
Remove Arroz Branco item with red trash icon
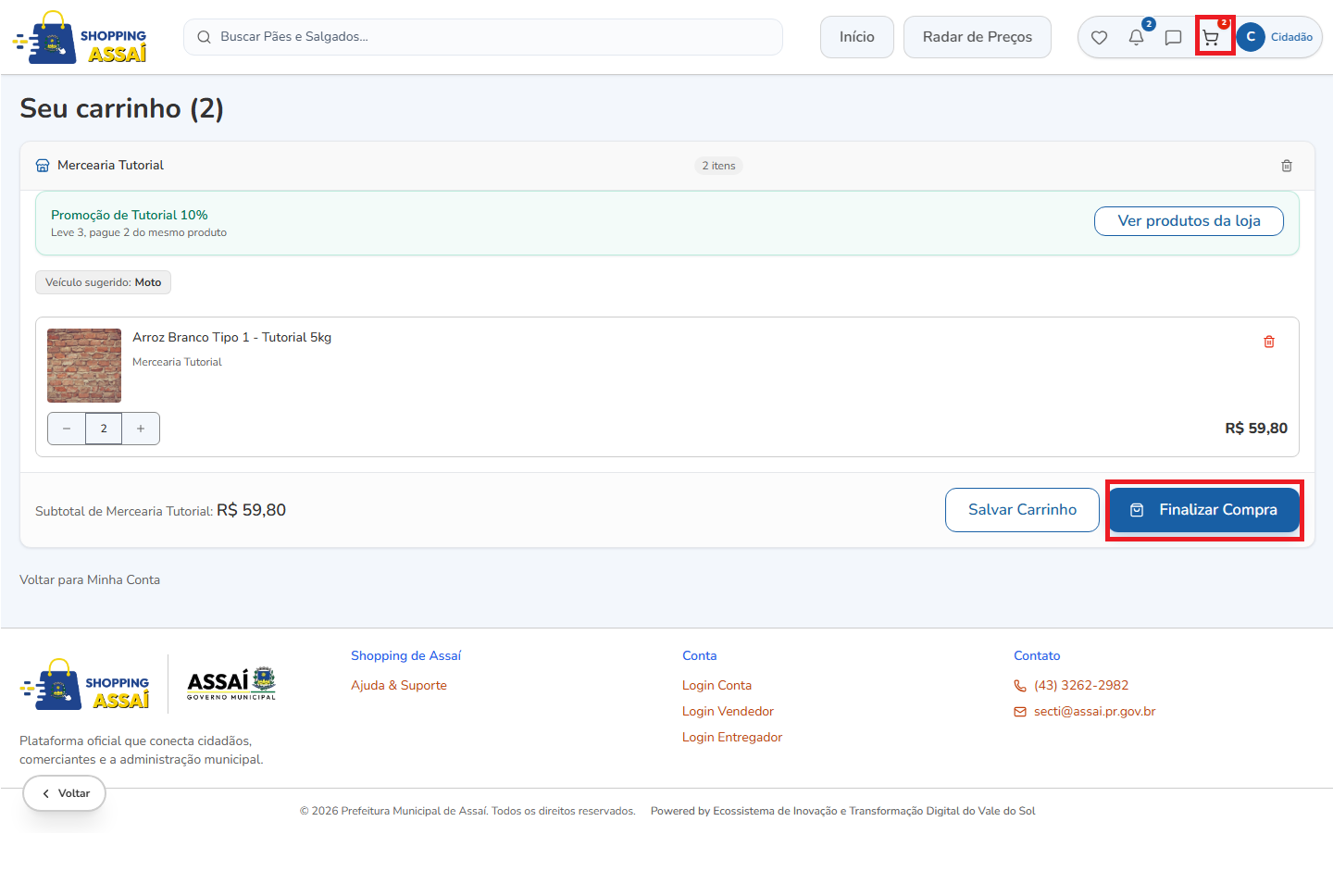click(1269, 342)
